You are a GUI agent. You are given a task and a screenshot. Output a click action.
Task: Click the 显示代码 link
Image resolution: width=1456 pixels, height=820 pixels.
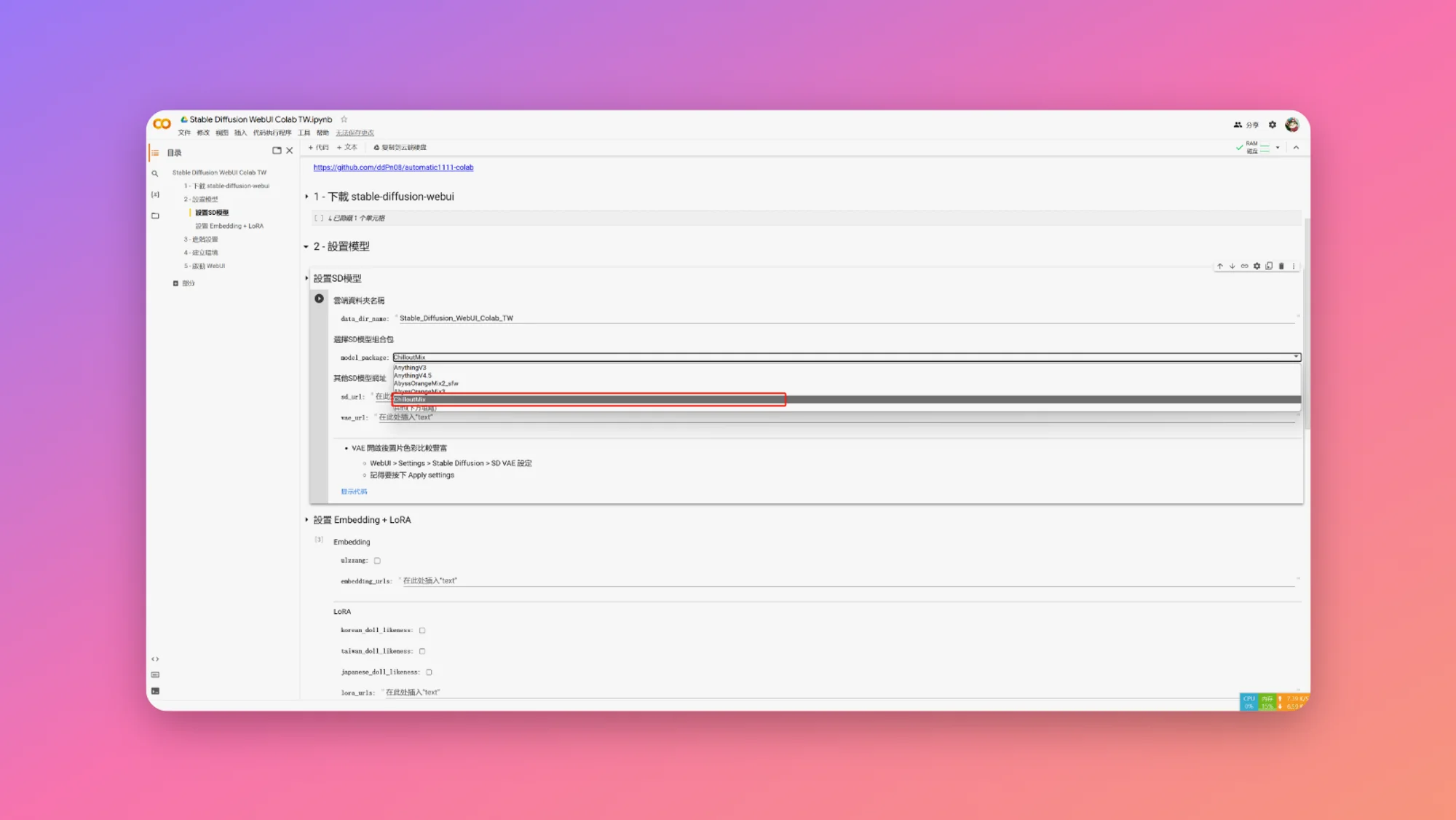[x=354, y=492]
